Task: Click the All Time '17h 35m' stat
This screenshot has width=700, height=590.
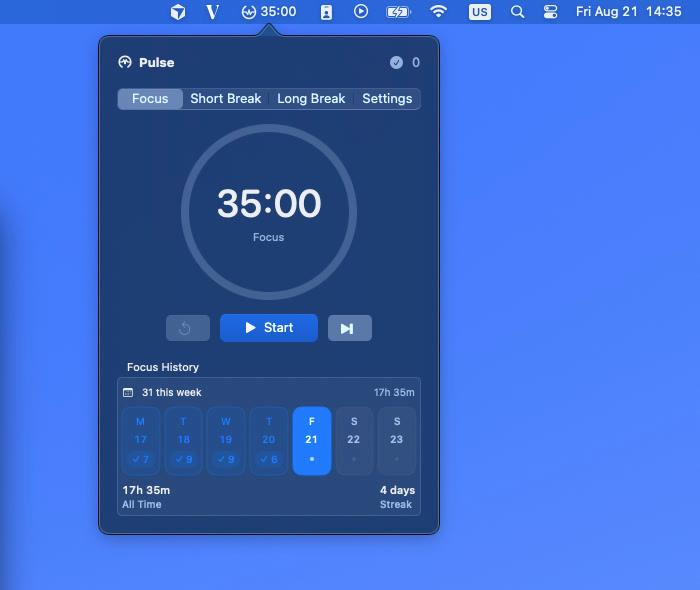Action: 146,497
